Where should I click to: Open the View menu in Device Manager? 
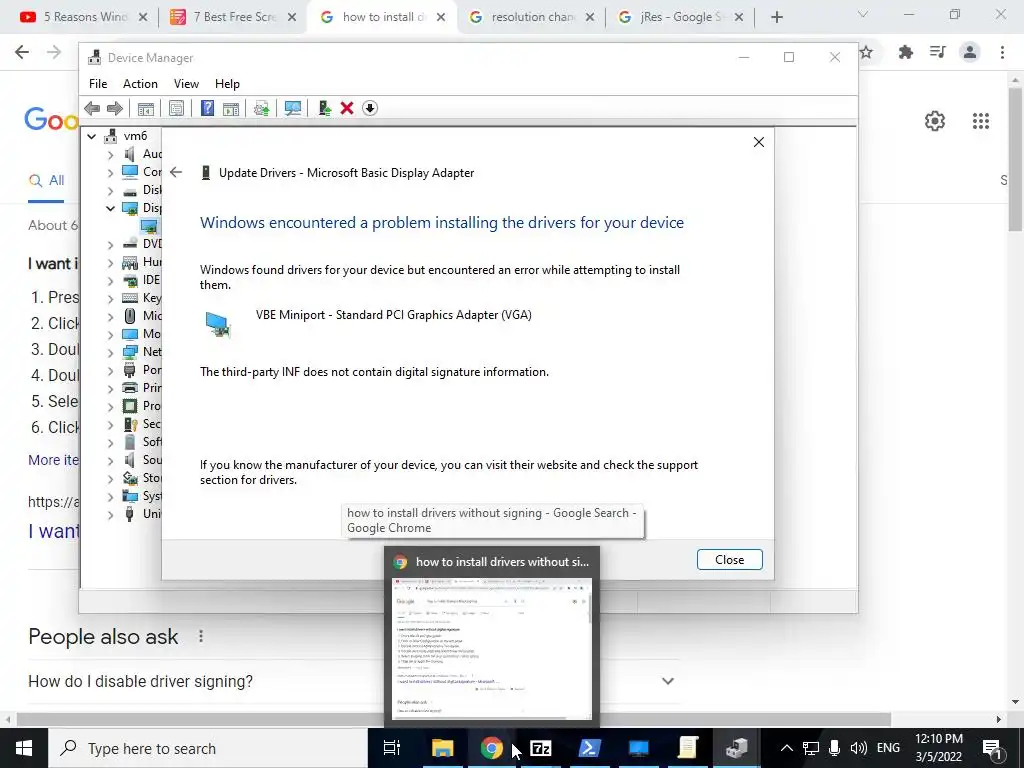[186, 84]
